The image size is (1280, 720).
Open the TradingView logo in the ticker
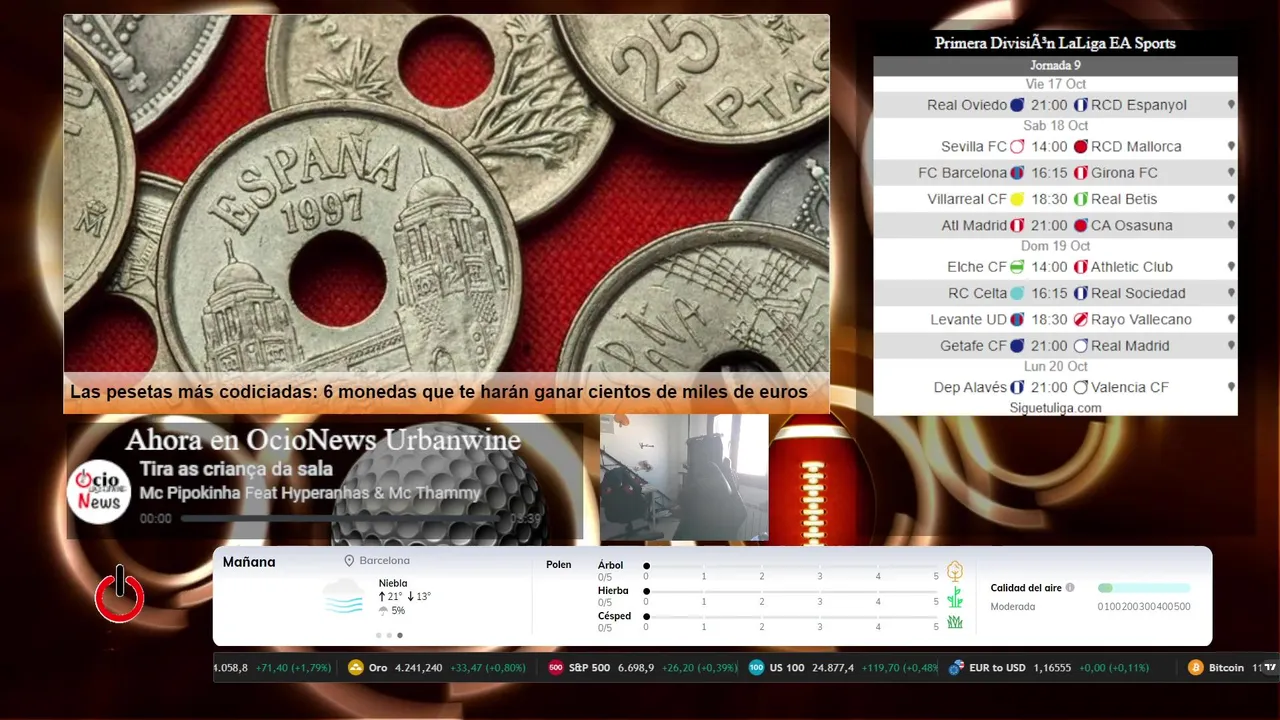tap(1270, 668)
